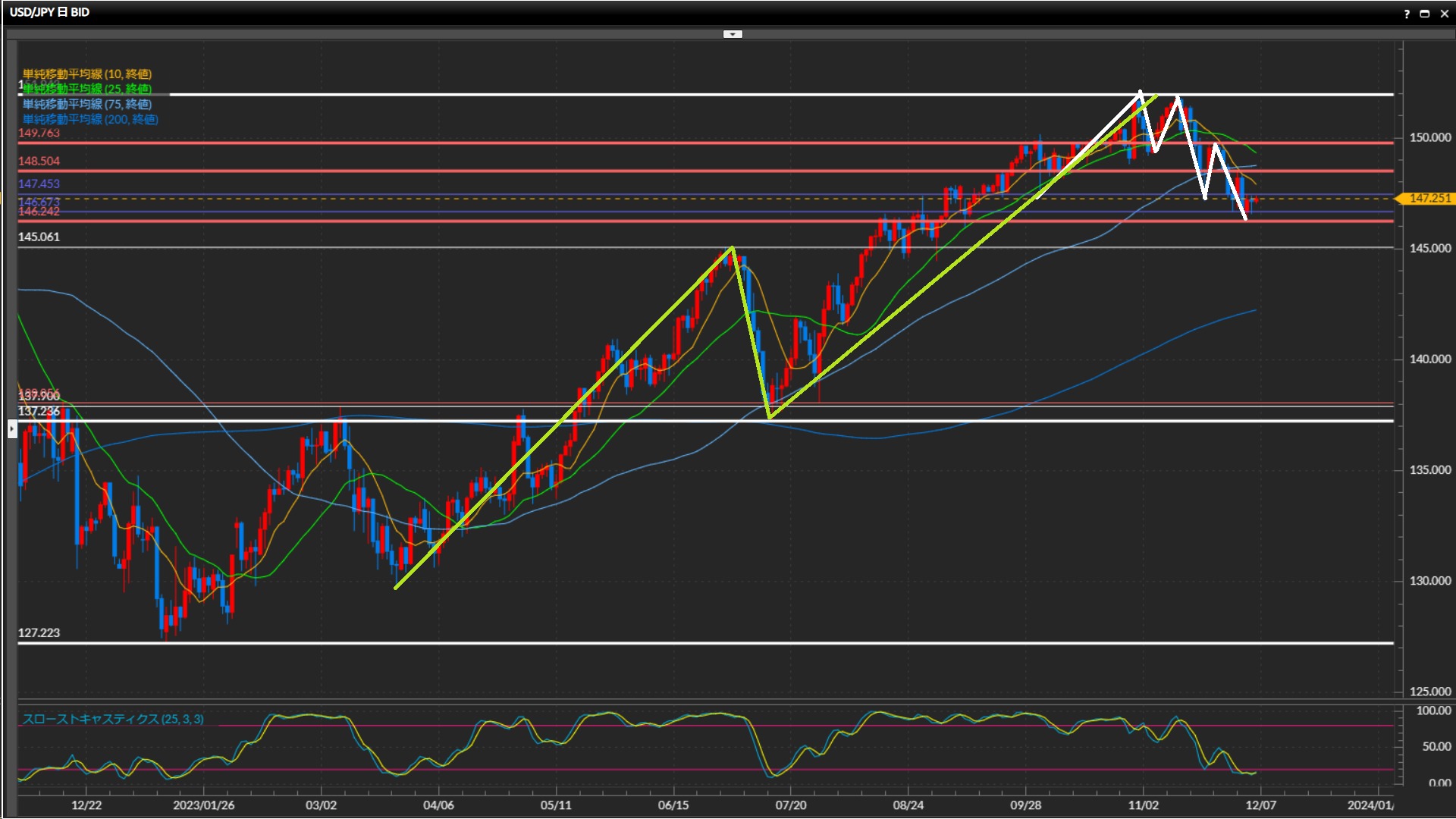The width and height of the screenshot is (1456, 819).
Task: Select the 25-period green moving average label
Action: [87, 89]
